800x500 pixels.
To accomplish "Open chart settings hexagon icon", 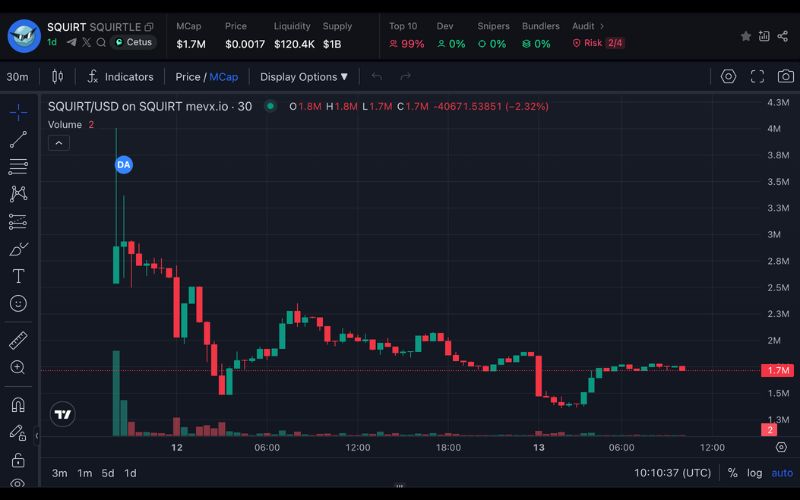I will 729,77.
